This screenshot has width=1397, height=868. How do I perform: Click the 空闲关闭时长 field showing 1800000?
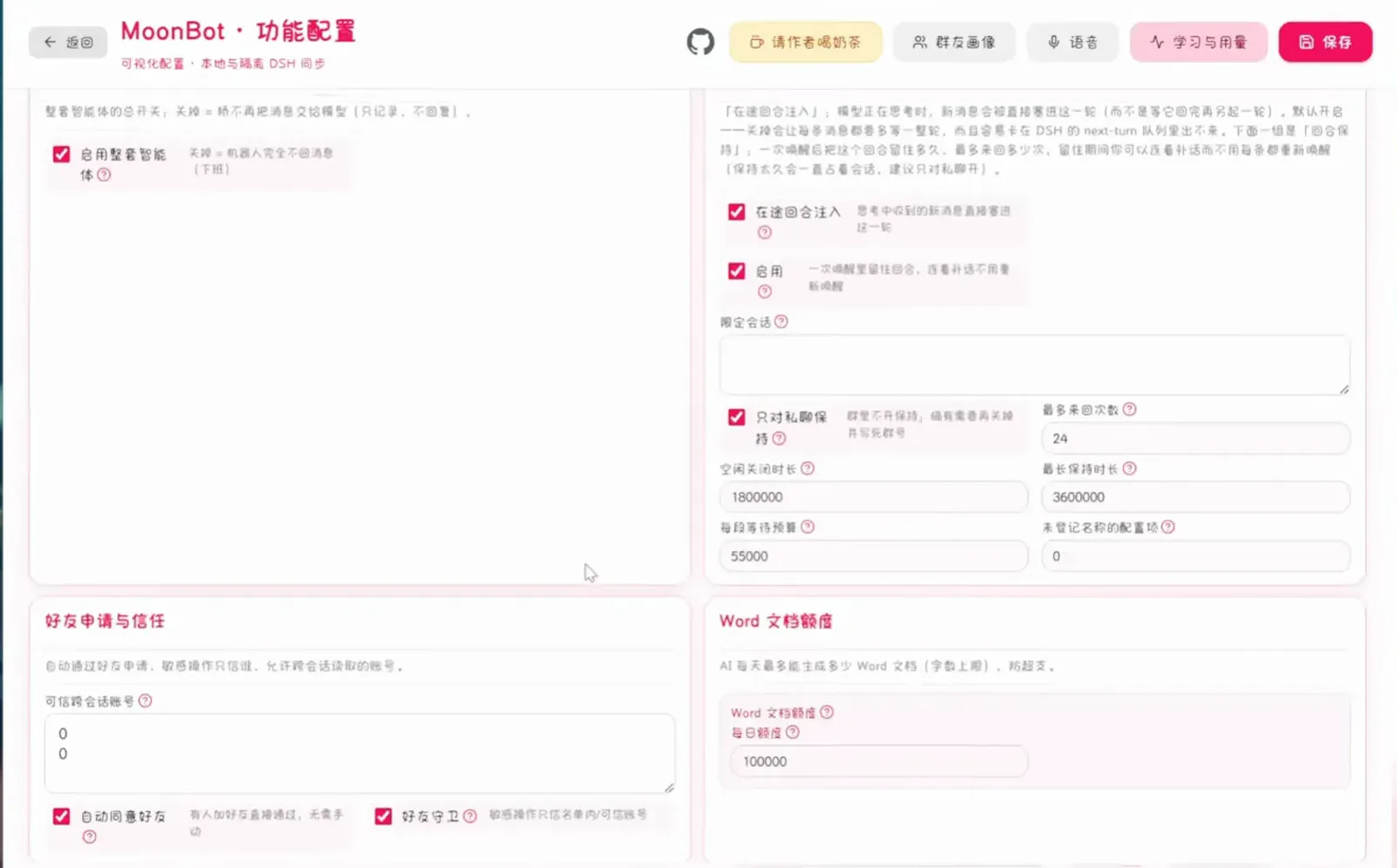click(873, 497)
